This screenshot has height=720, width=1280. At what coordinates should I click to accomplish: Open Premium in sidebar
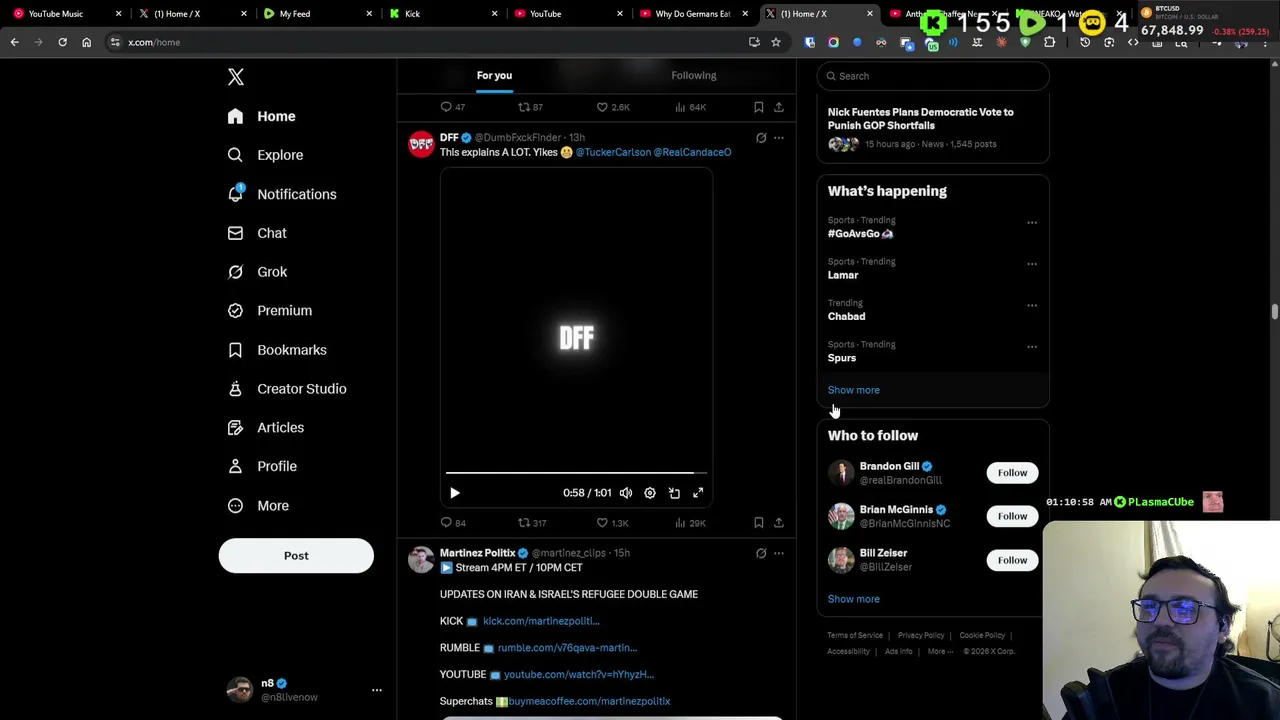point(270,311)
